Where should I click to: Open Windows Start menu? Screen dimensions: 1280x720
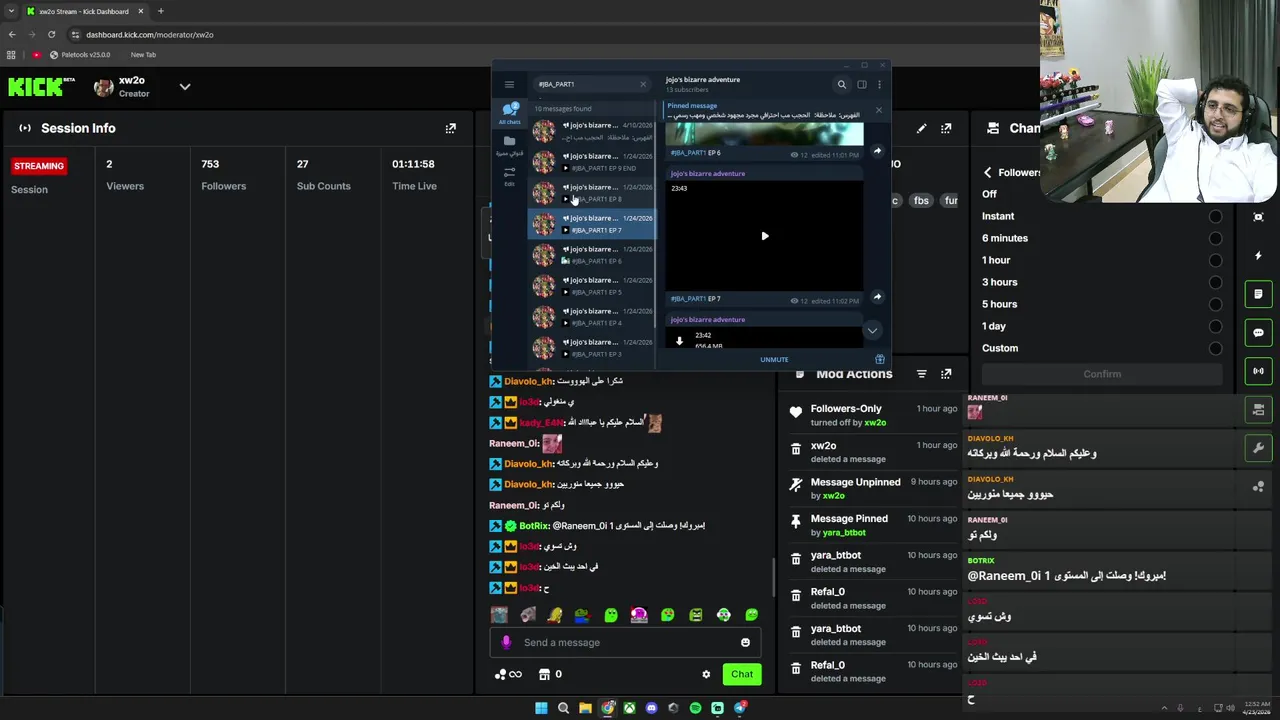[541, 708]
